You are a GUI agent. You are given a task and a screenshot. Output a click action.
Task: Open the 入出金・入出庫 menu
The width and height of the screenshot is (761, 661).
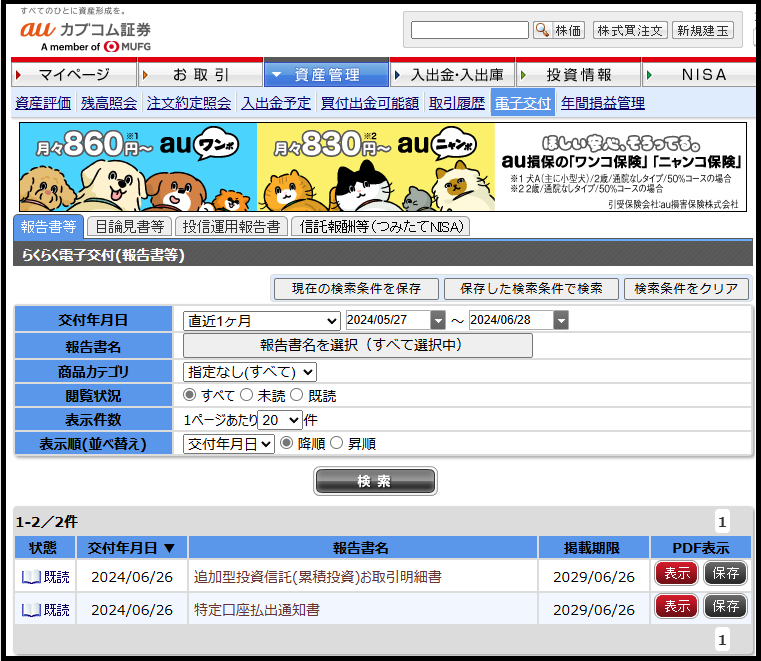(452, 74)
